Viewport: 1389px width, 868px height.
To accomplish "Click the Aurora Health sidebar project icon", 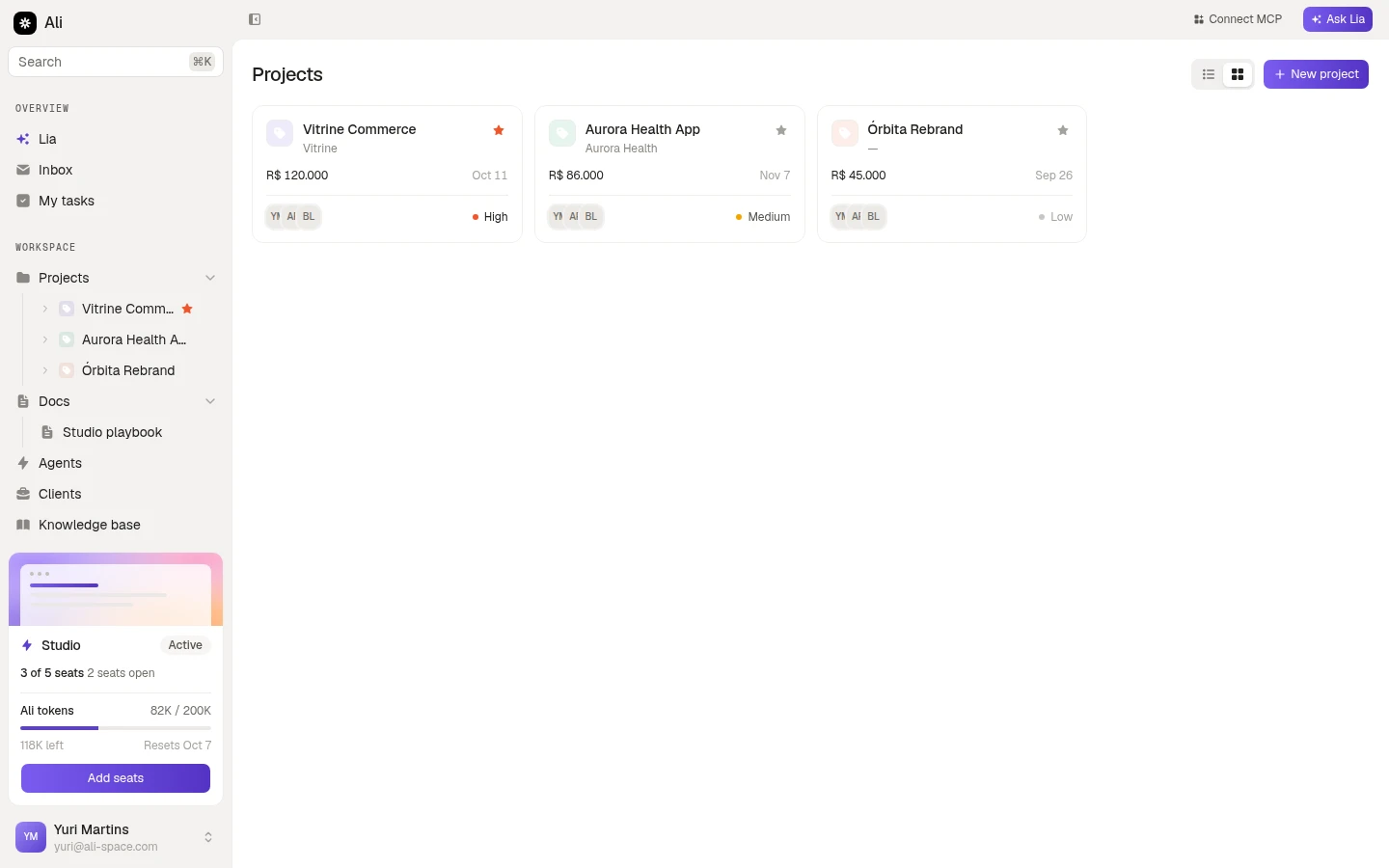I will [x=67, y=339].
